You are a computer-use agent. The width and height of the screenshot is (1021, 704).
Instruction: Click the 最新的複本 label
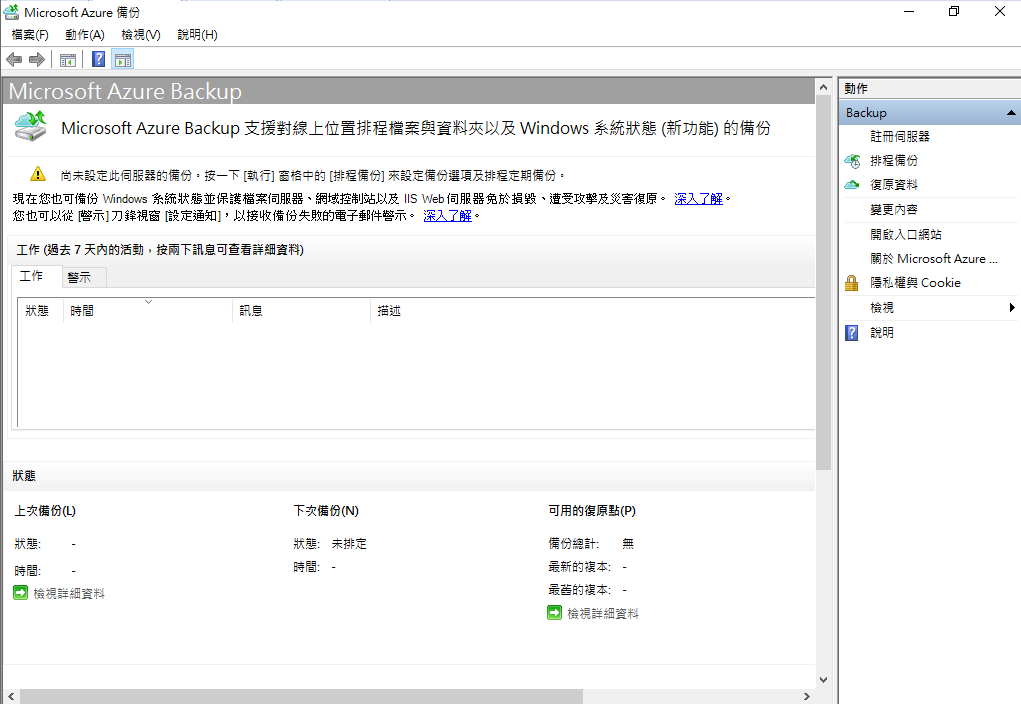(x=580, y=567)
